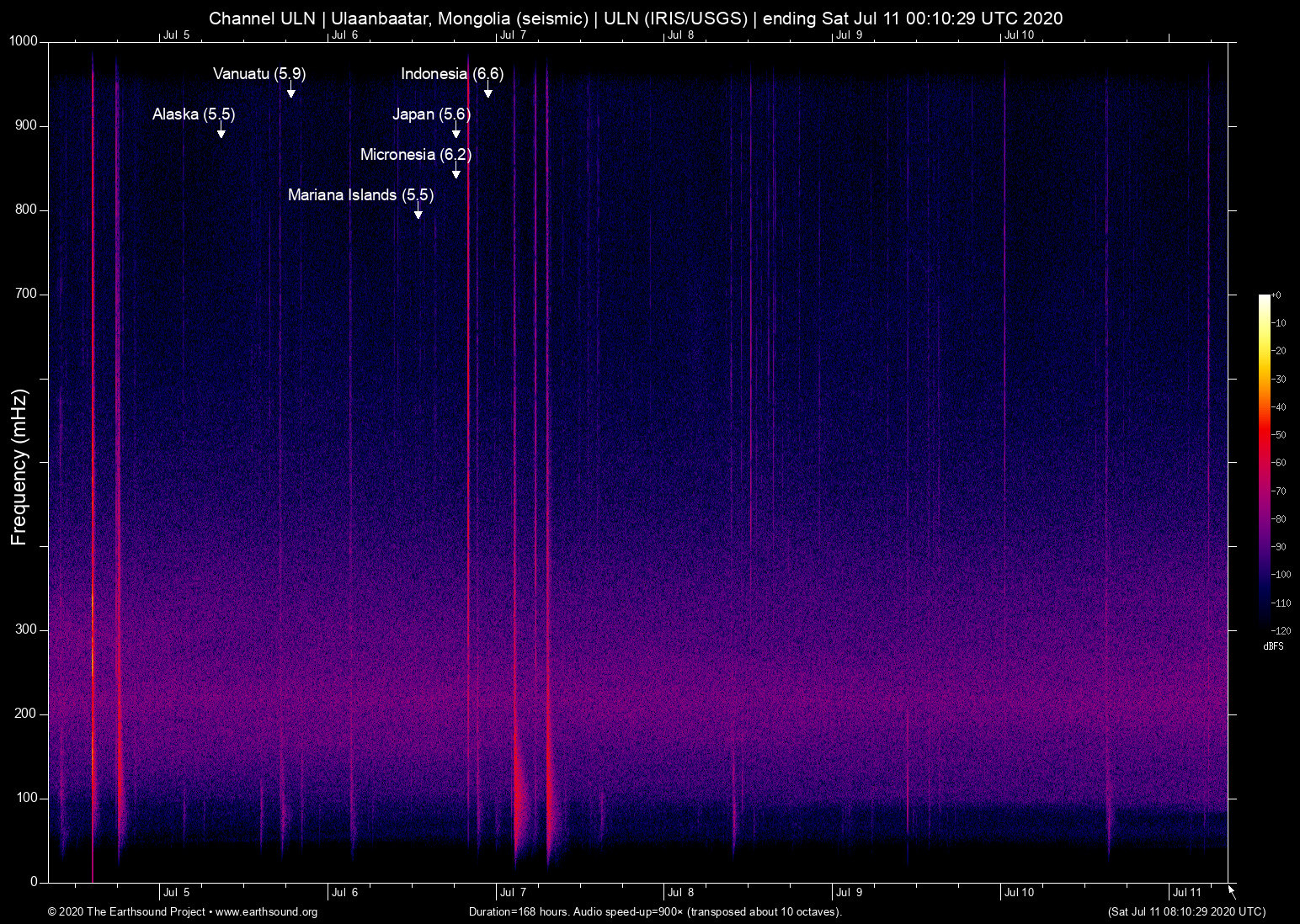Click the arrow below the Vanuatu (5.9) label
The width and height of the screenshot is (1300, 924).
click(x=290, y=89)
